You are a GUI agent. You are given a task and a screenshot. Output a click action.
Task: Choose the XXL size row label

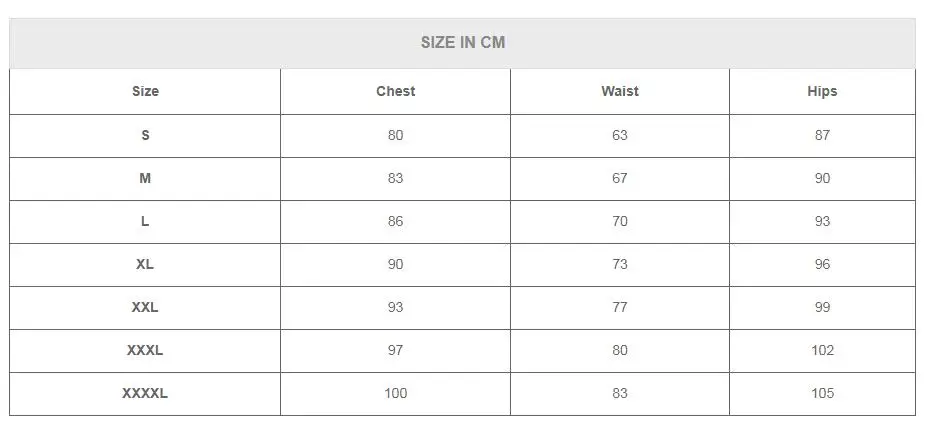click(x=145, y=308)
